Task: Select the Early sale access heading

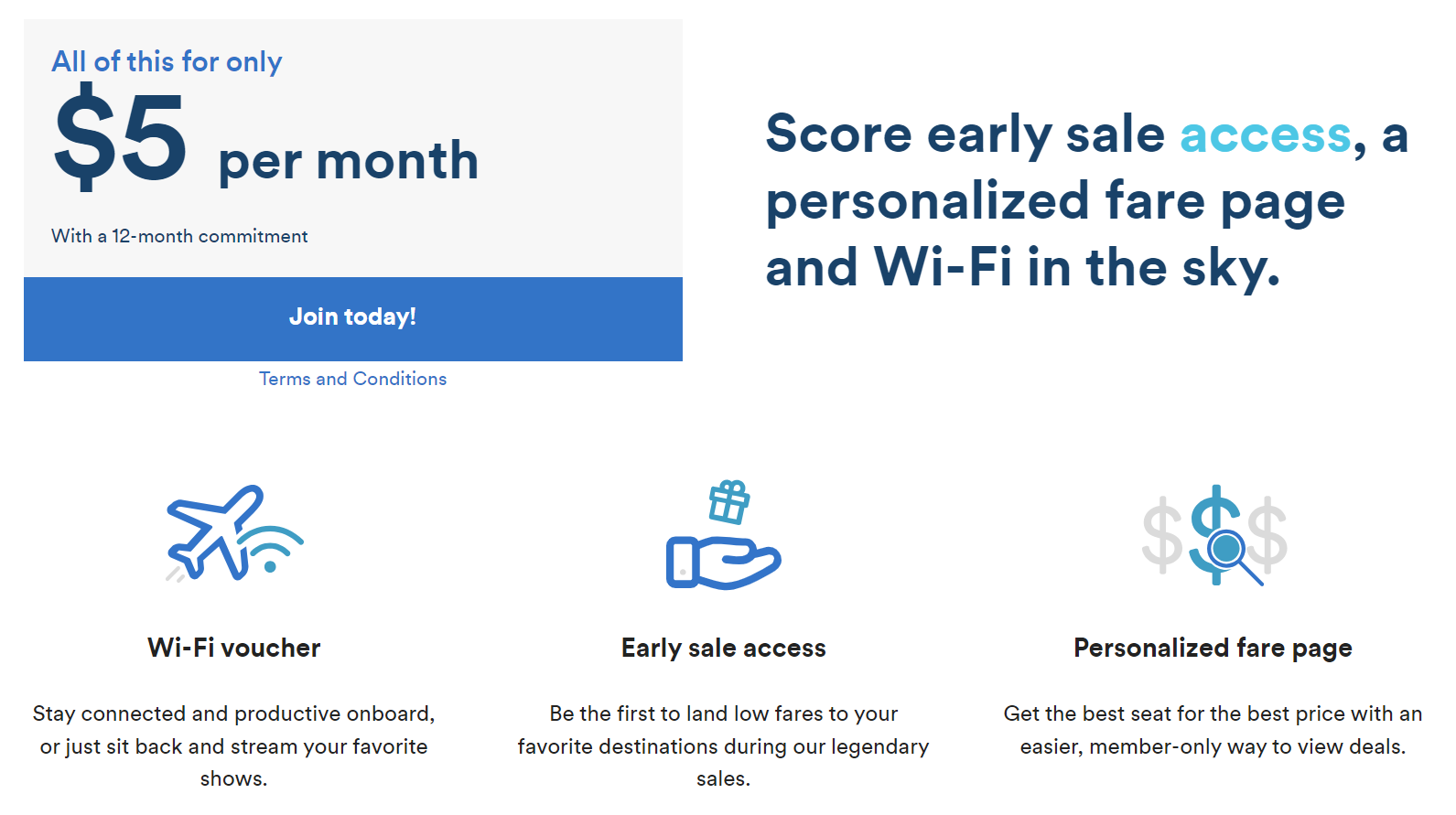Action: [724, 648]
